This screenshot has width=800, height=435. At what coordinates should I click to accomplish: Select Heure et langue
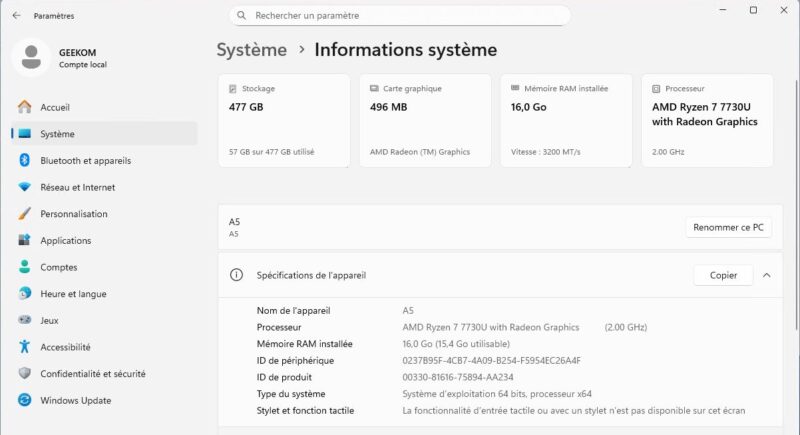pos(104,293)
